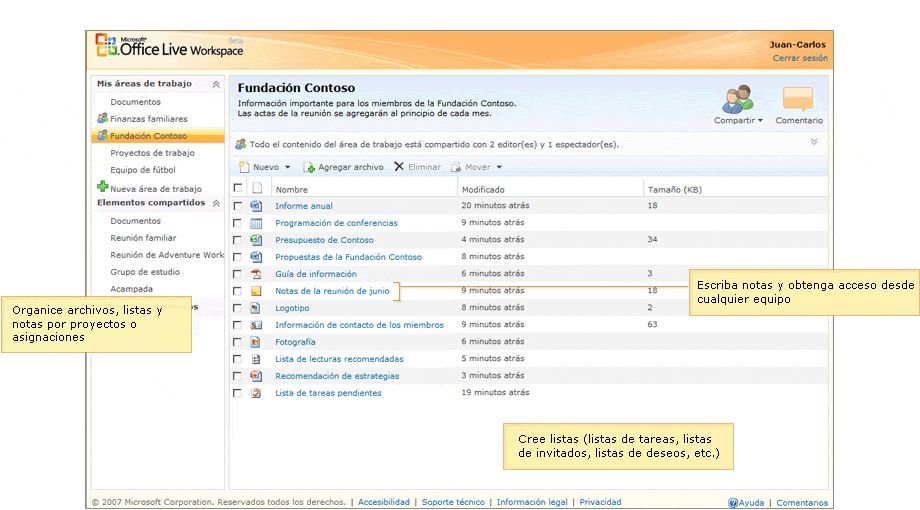Expand the sharing details chevron

point(814,142)
